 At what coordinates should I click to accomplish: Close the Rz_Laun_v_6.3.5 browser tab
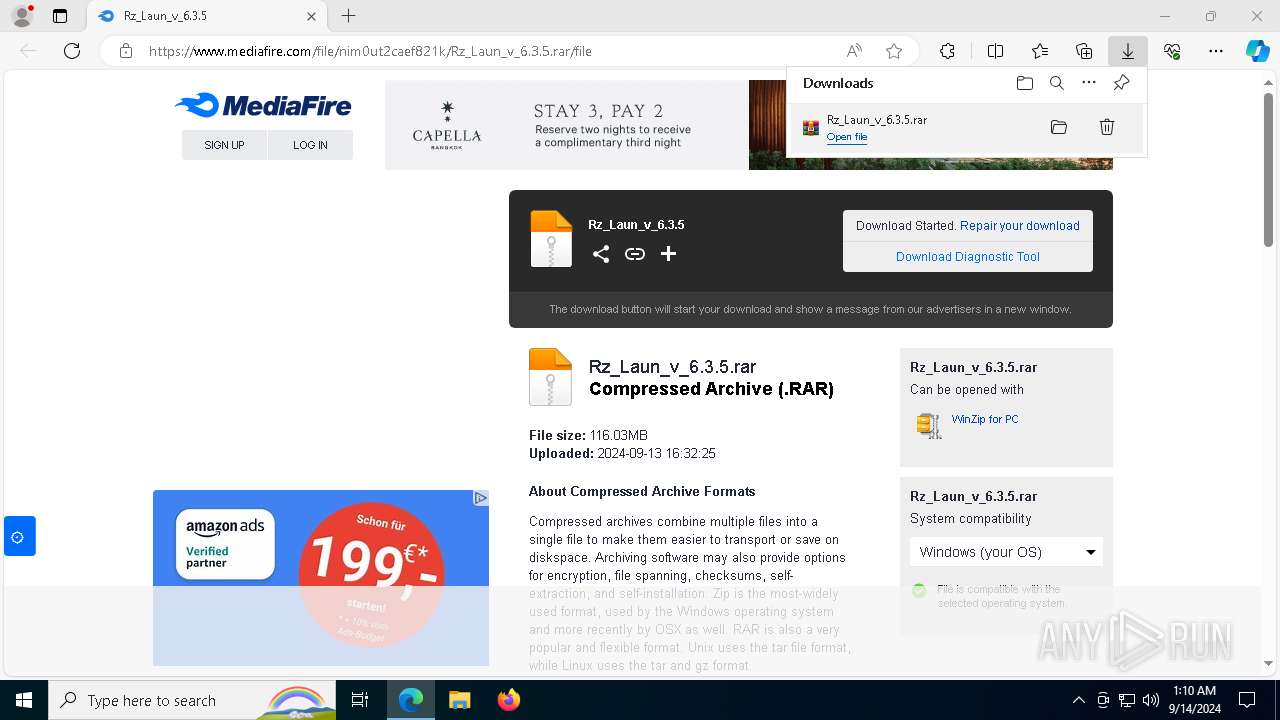[311, 16]
